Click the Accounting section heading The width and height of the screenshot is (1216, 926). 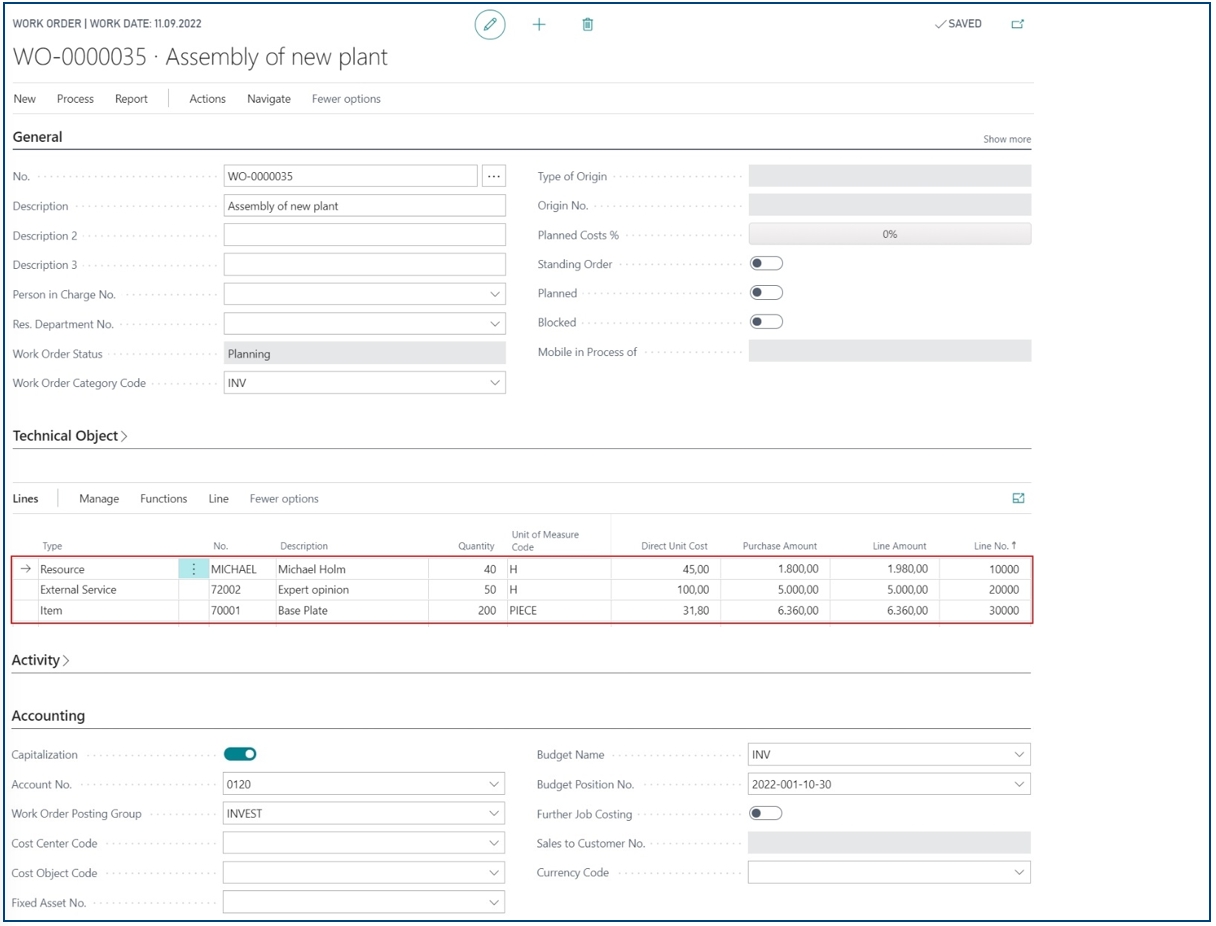[x=48, y=716]
